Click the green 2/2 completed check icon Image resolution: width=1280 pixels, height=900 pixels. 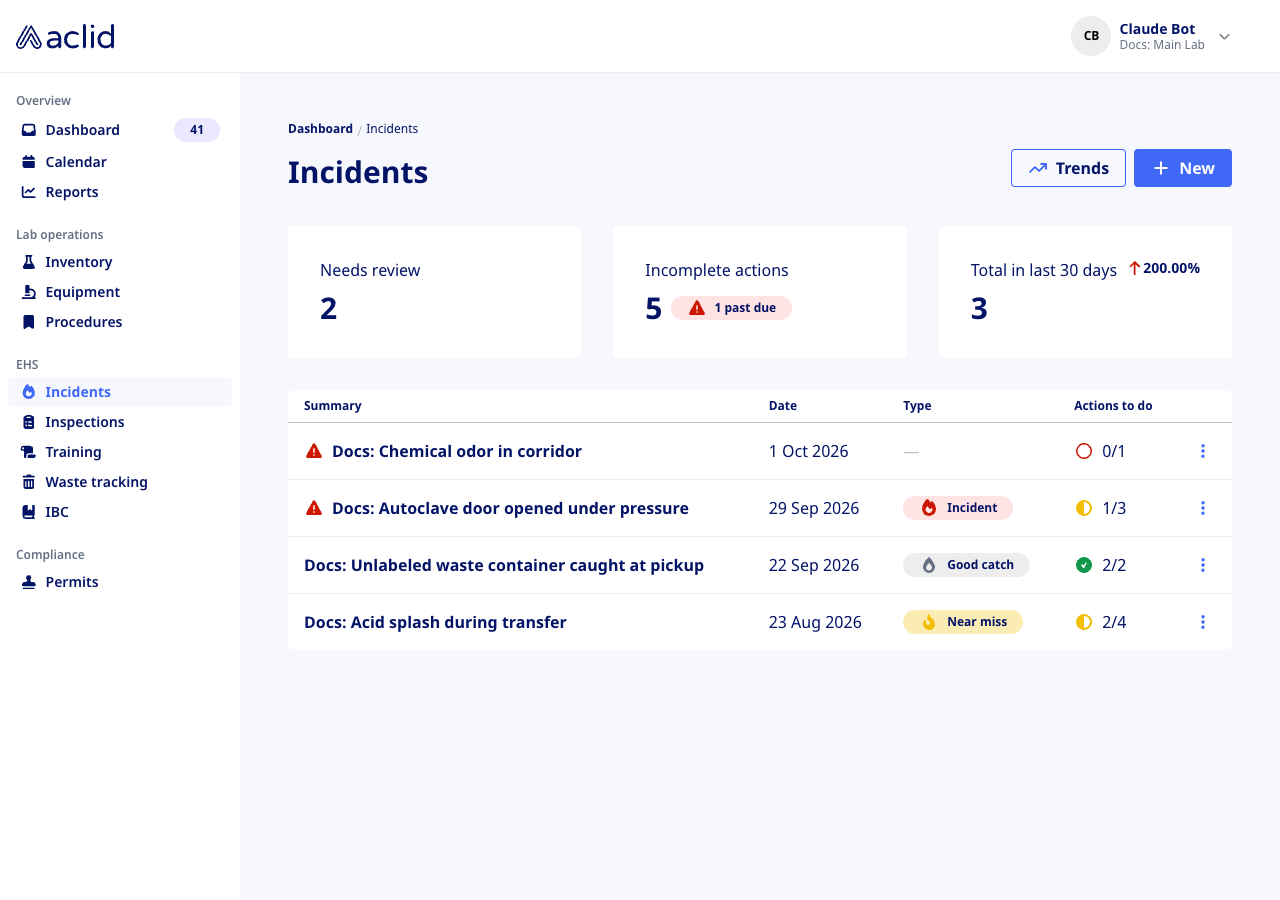(1084, 565)
